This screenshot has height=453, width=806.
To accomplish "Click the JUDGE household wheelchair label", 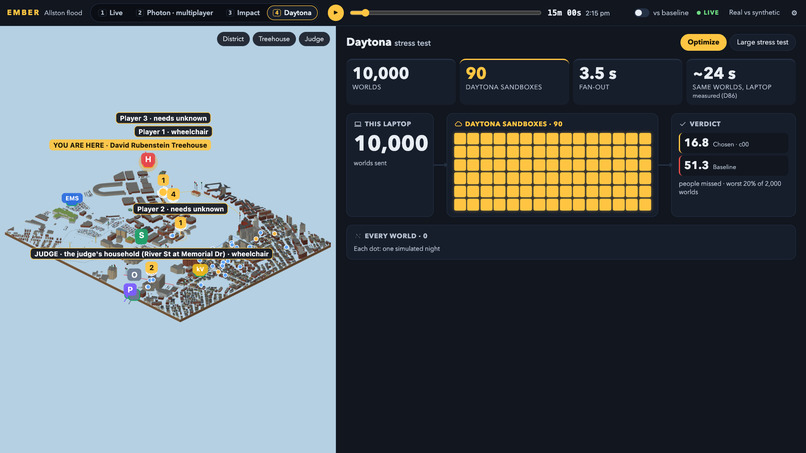I will tap(152, 254).
